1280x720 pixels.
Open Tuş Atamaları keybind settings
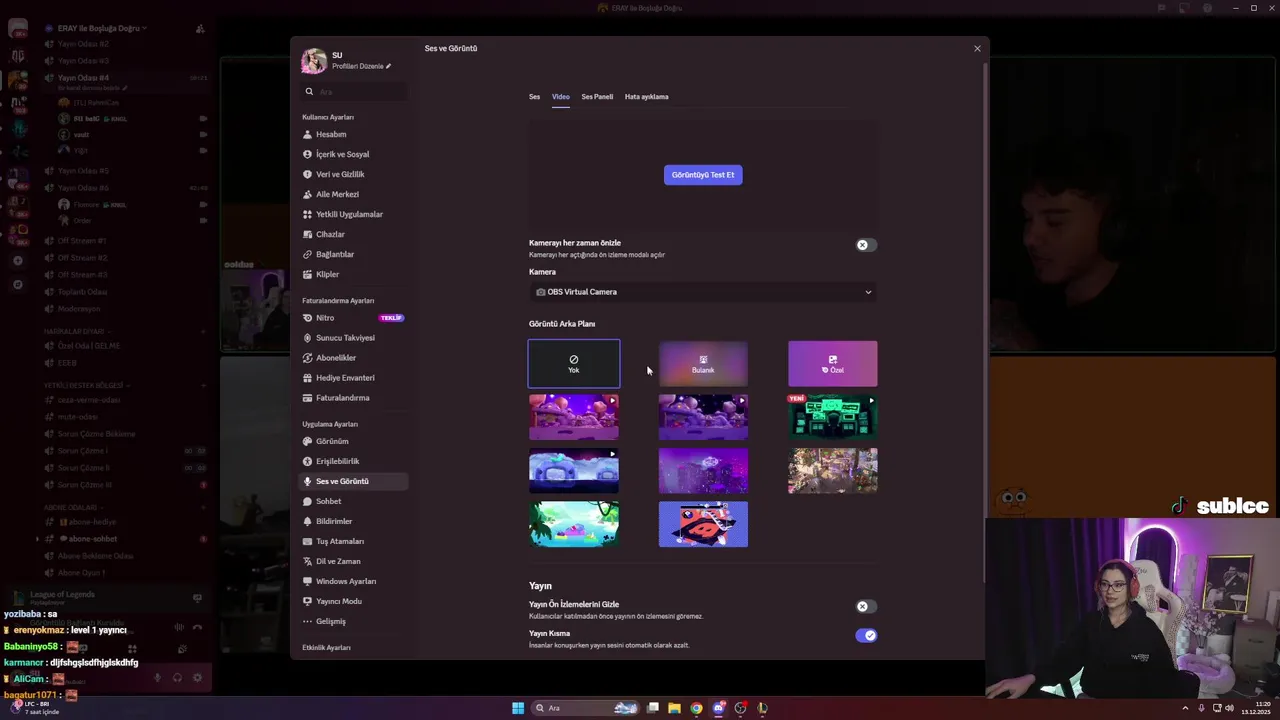[353, 541]
